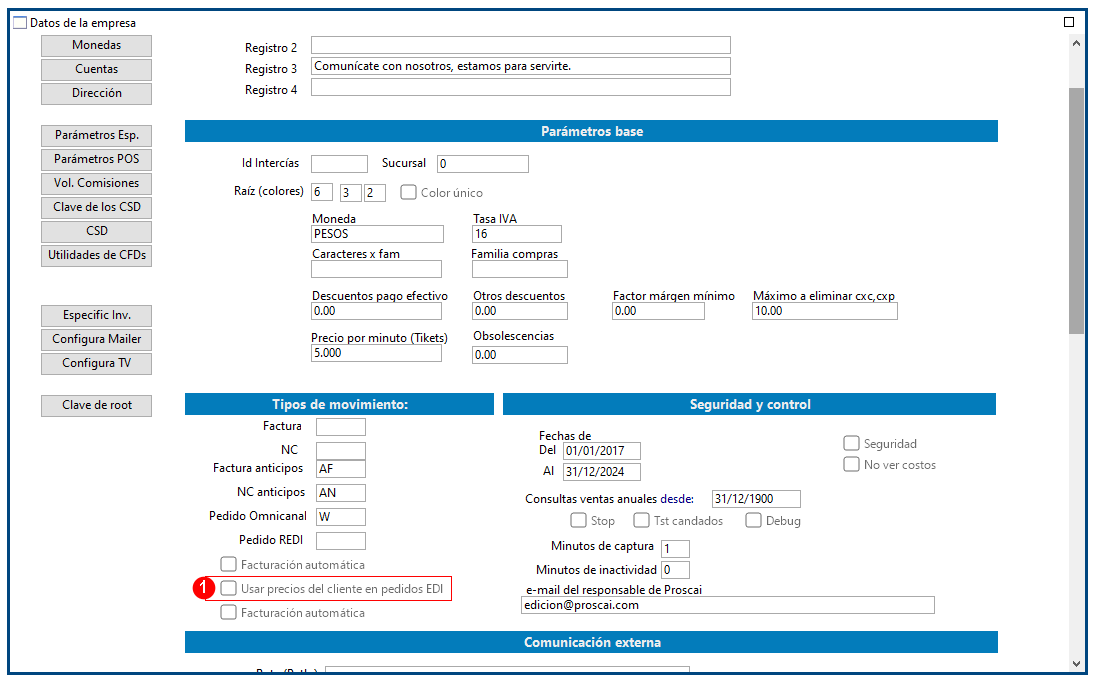Click the Familia compras field
Screen dimensions: 1094x682
520,269
